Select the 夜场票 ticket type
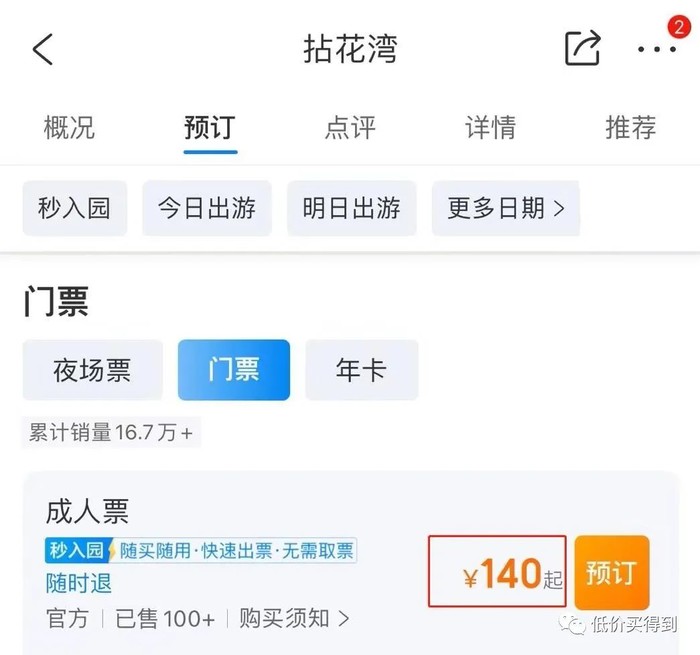Viewport: 700px width, 655px height. click(x=92, y=370)
